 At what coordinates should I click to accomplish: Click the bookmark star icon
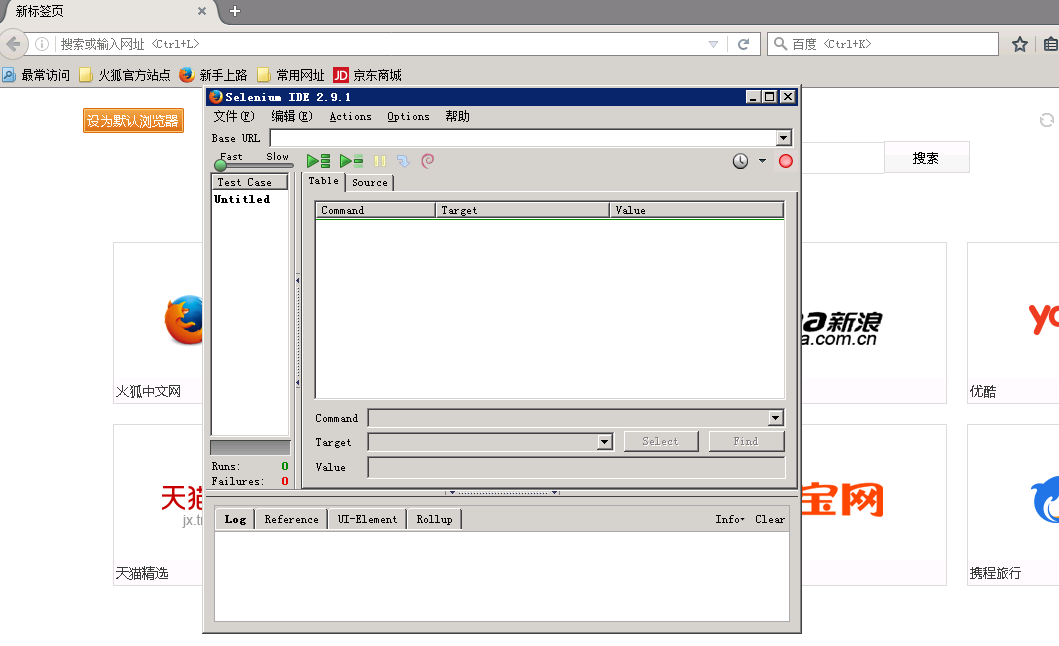[x=1020, y=45]
